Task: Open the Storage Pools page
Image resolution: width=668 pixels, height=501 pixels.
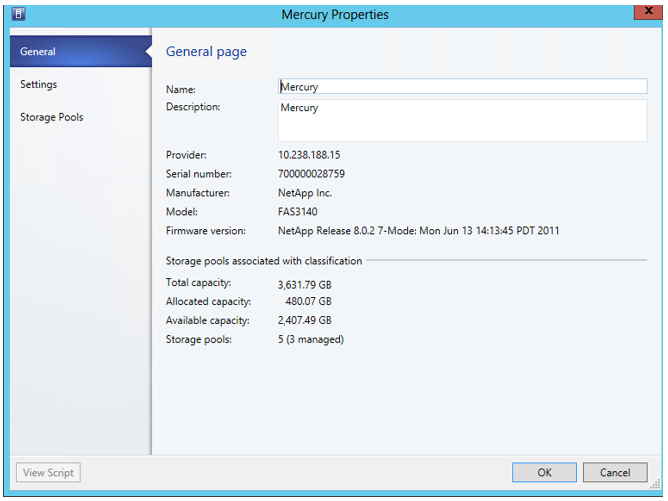Action: (52, 117)
